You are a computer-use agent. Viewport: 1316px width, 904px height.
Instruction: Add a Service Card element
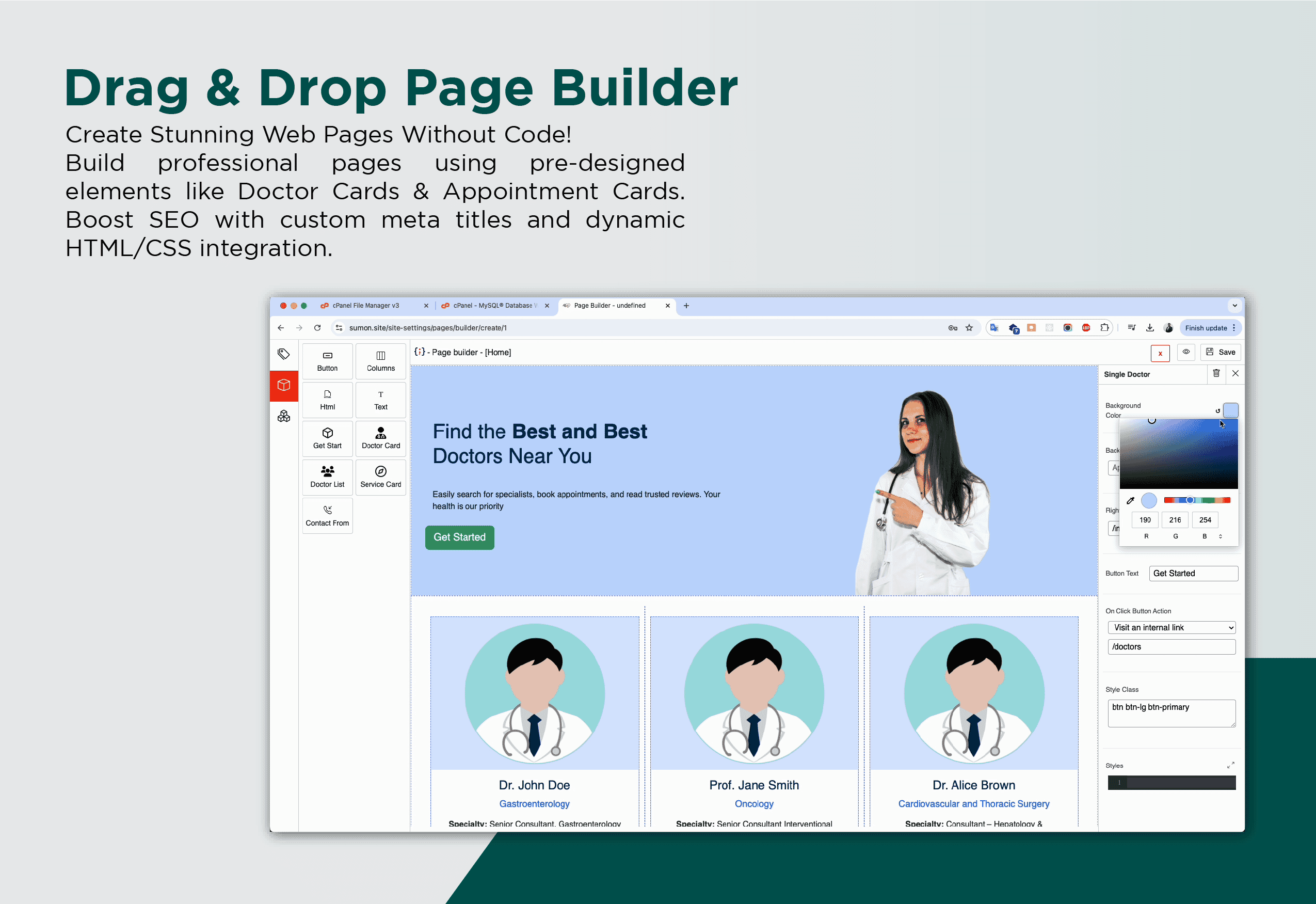pos(380,477)
